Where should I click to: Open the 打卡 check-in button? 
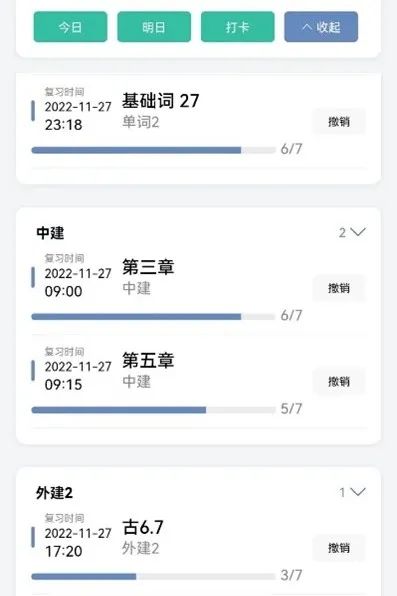tap(238, 27)
